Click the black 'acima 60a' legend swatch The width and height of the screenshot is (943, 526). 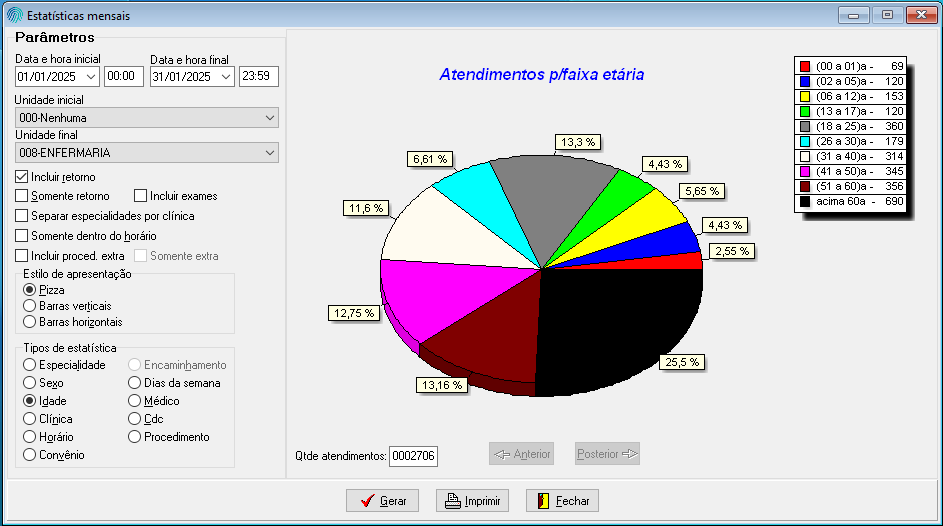[x=805, y=202]
